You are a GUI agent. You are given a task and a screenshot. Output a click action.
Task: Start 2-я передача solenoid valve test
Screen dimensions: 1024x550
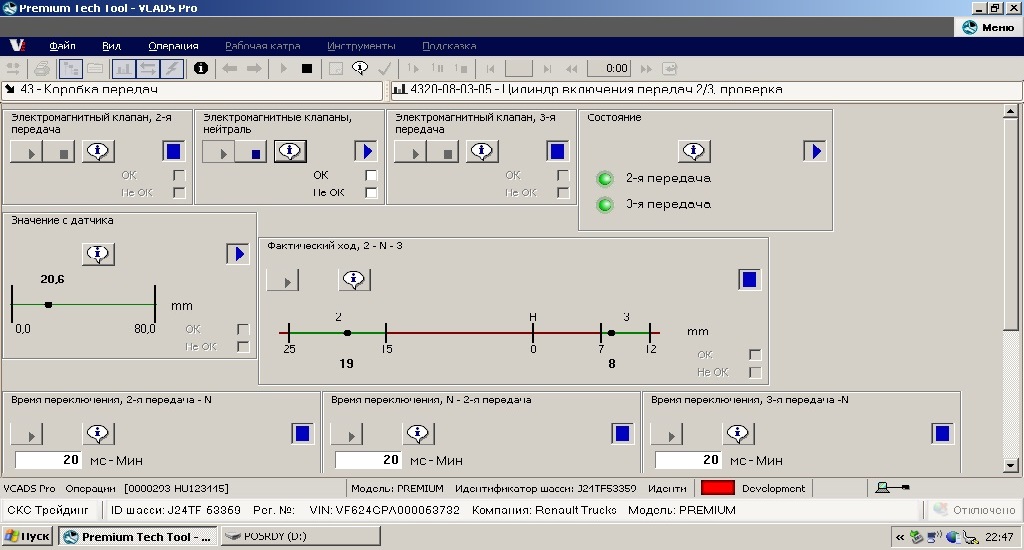tap(26, 152)
